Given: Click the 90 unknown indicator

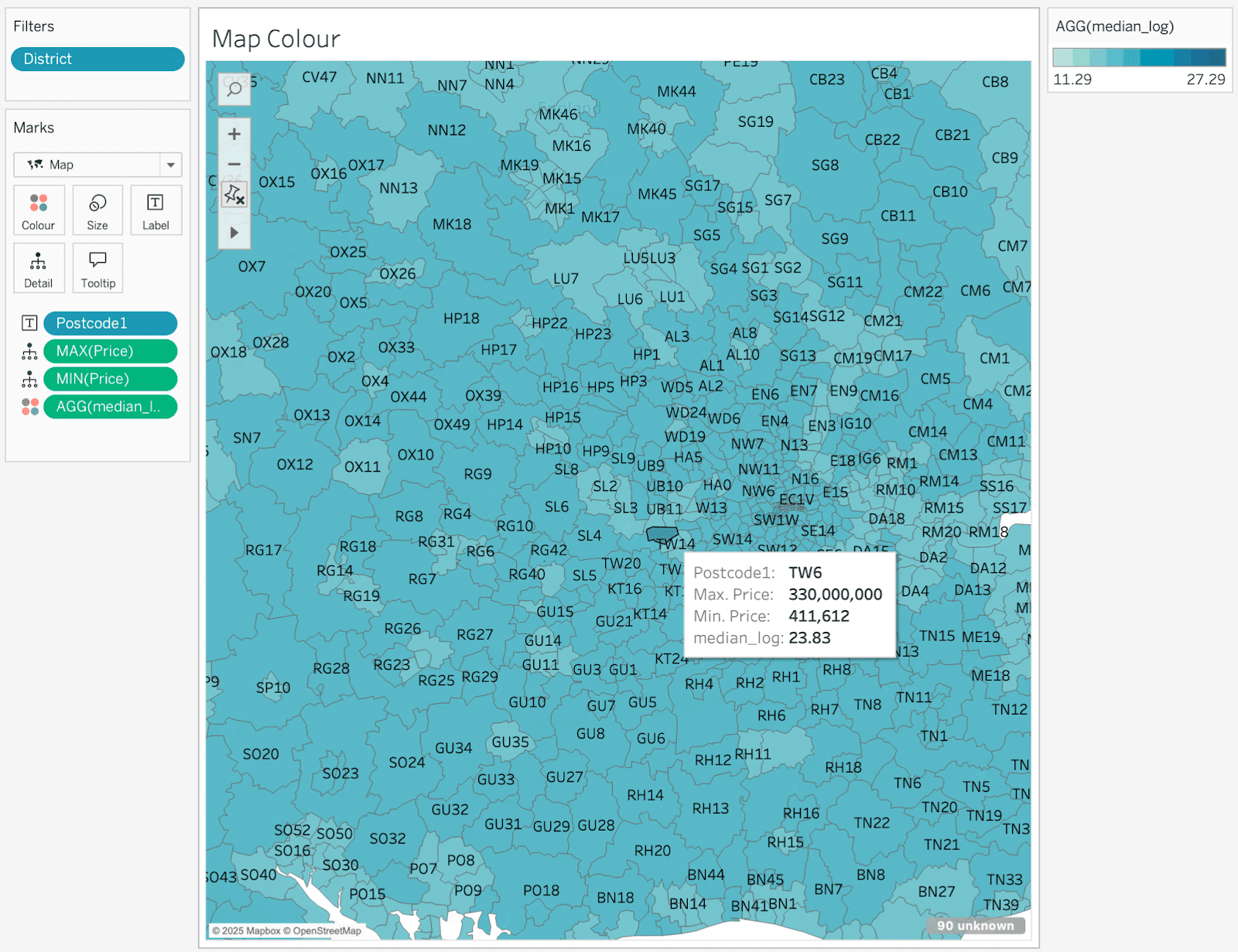Looking at the screenshot, I should (x=975, y=926).
